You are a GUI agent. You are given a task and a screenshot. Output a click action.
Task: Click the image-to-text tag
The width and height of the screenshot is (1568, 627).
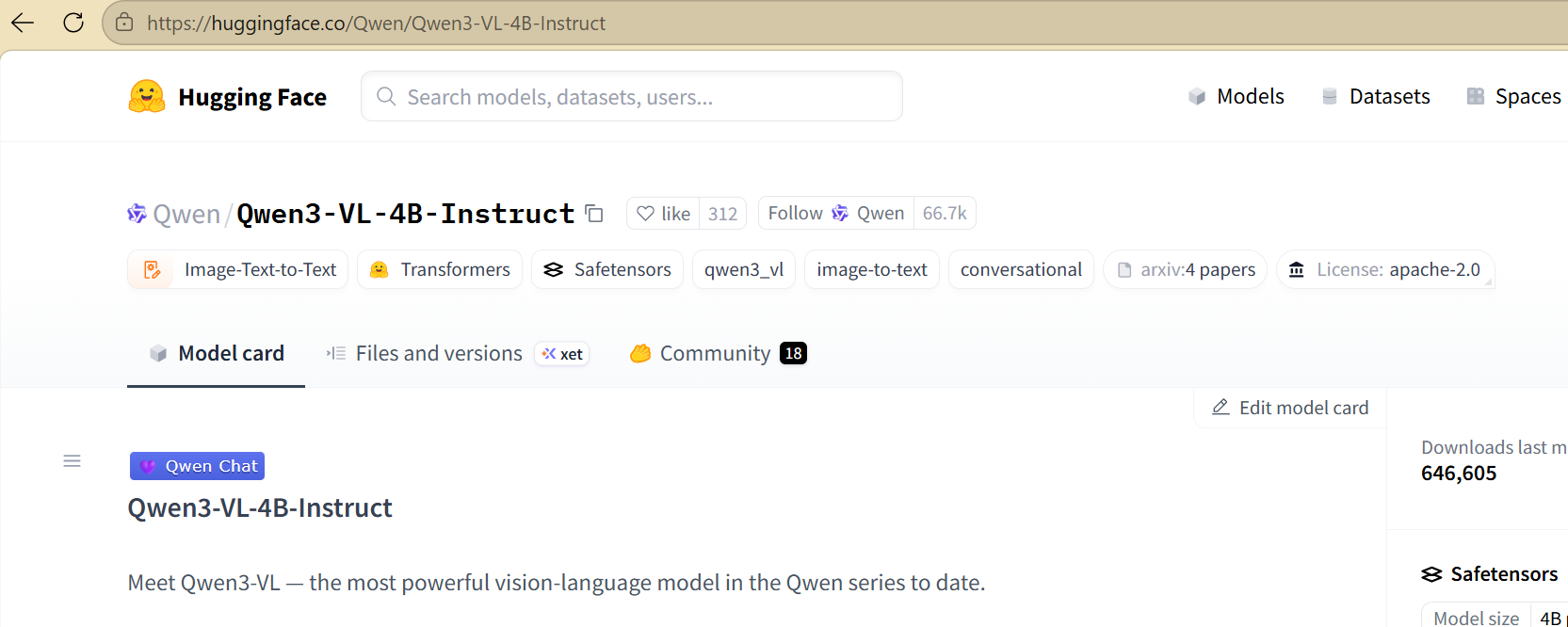coord(872,270)
